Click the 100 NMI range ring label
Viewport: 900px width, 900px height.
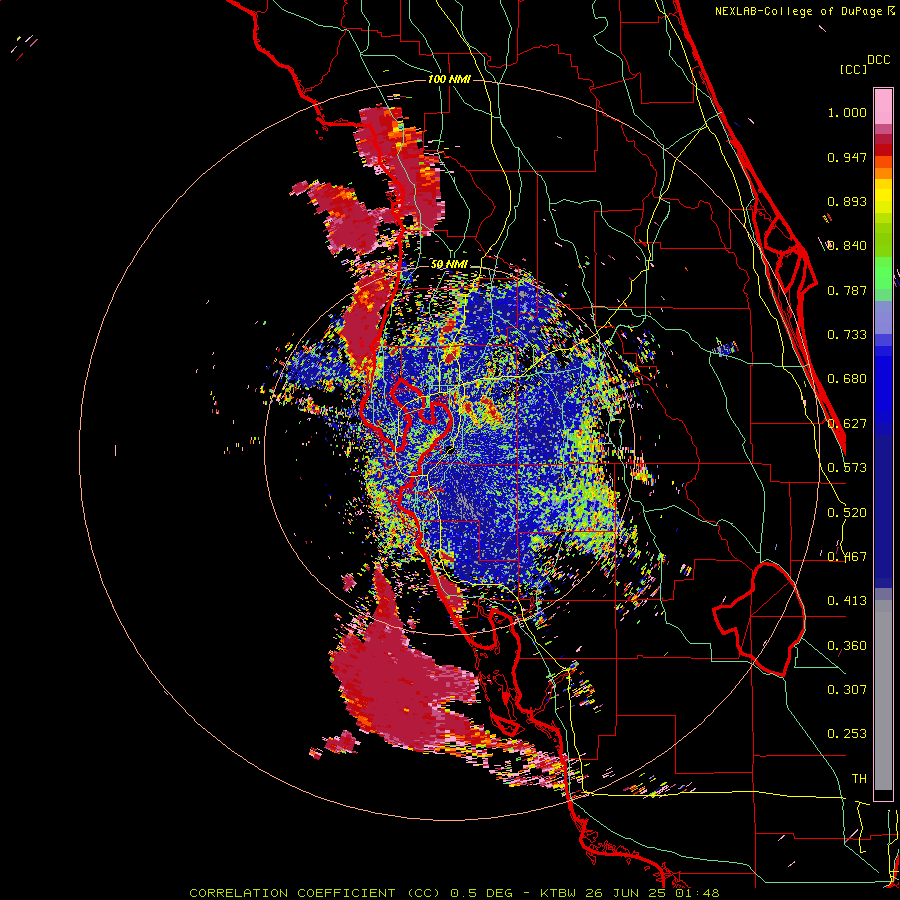point(449,79)
